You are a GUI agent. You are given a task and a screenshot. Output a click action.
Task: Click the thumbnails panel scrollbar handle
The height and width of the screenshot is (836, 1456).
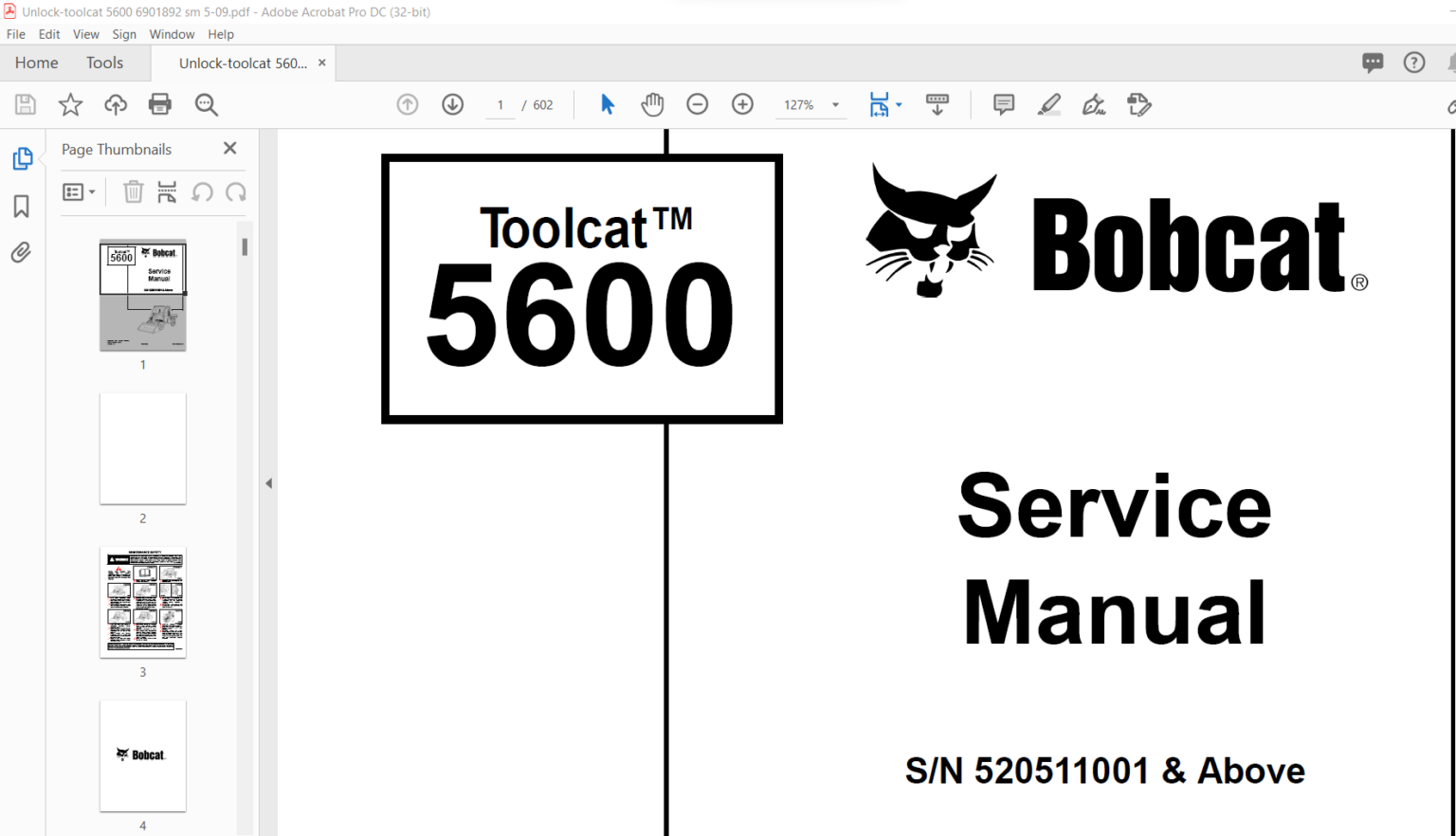click(x=245, y=246)
